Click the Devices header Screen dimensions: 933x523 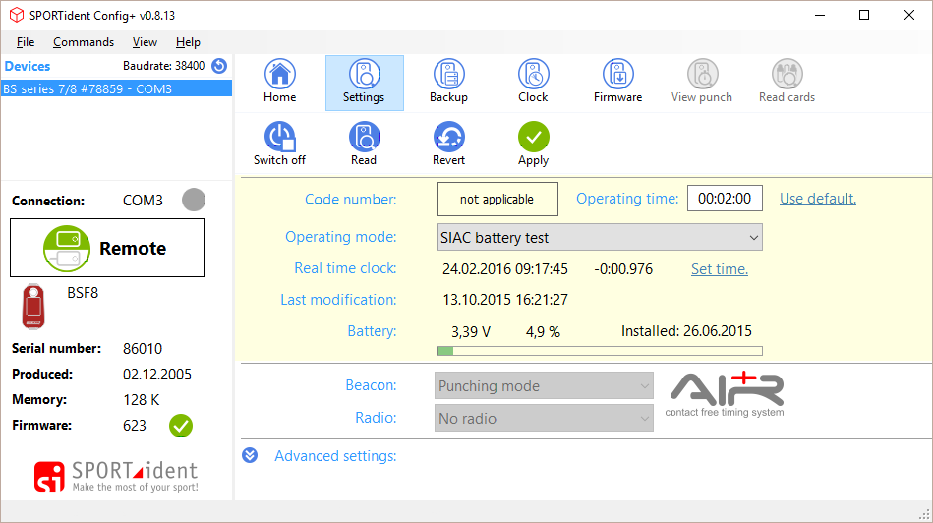27,66
